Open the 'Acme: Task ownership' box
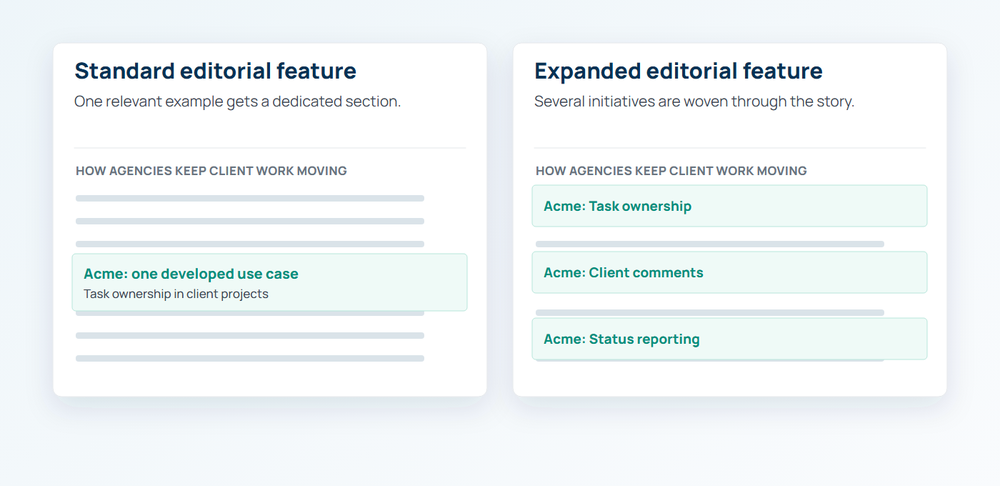1000x486 pixels. [730, 206]
